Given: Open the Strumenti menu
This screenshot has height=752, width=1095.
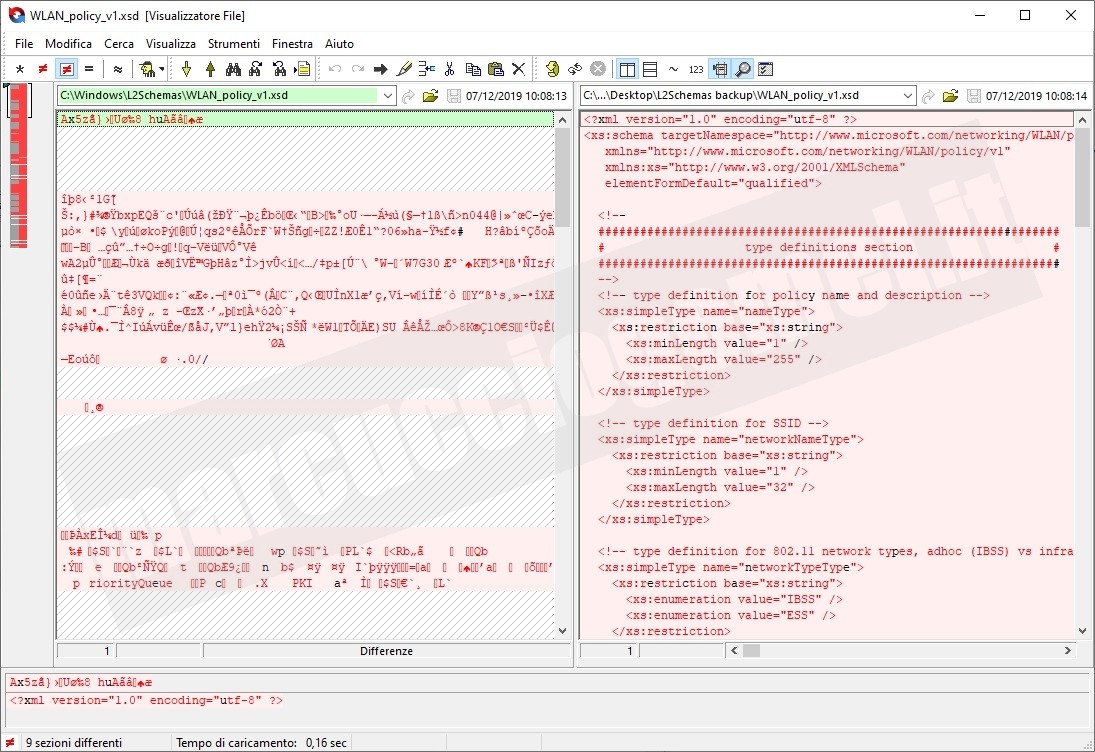Looking at the screenshot, I should 233,43.
